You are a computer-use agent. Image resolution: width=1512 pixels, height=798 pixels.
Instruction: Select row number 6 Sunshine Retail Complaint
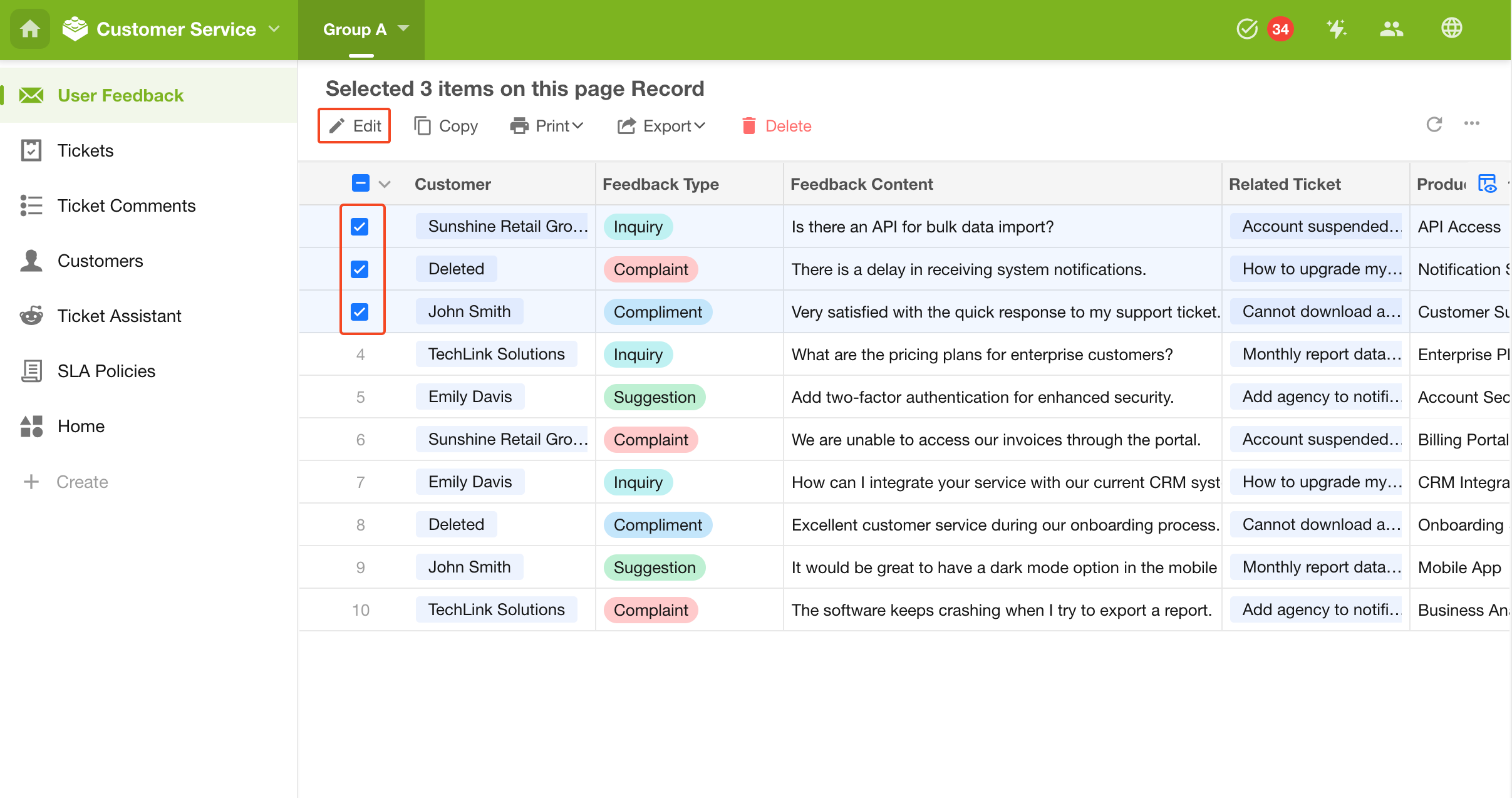coord(360,440)
